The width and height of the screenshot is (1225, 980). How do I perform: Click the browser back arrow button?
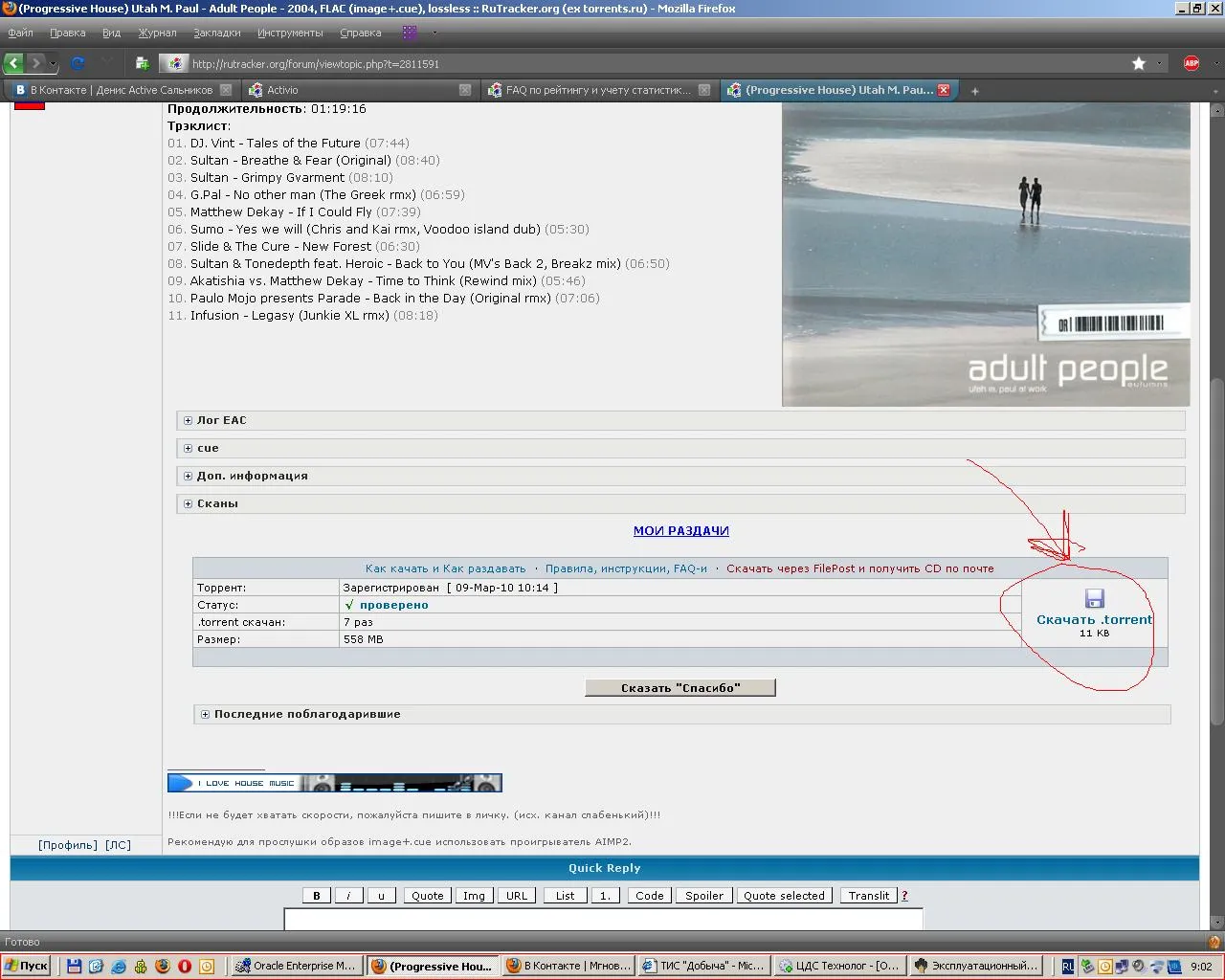point(13,63)
